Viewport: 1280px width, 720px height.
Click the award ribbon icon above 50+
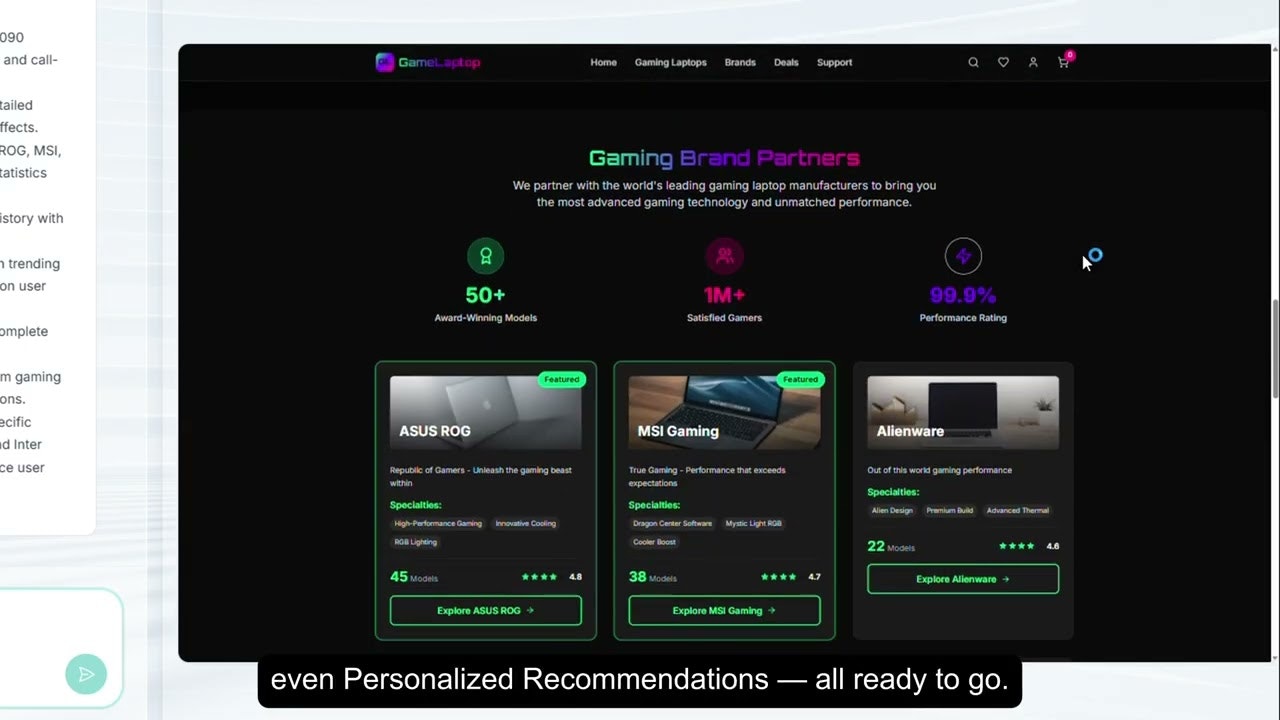[x=486, y=256]
